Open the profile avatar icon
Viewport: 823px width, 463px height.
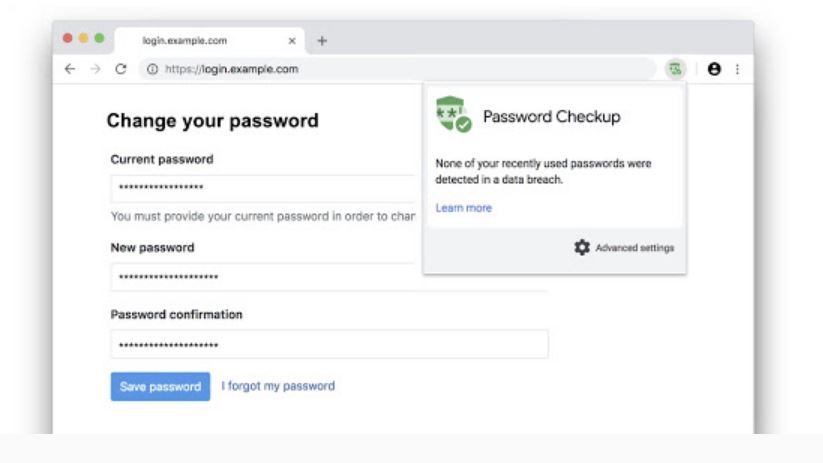click(714, 69)
